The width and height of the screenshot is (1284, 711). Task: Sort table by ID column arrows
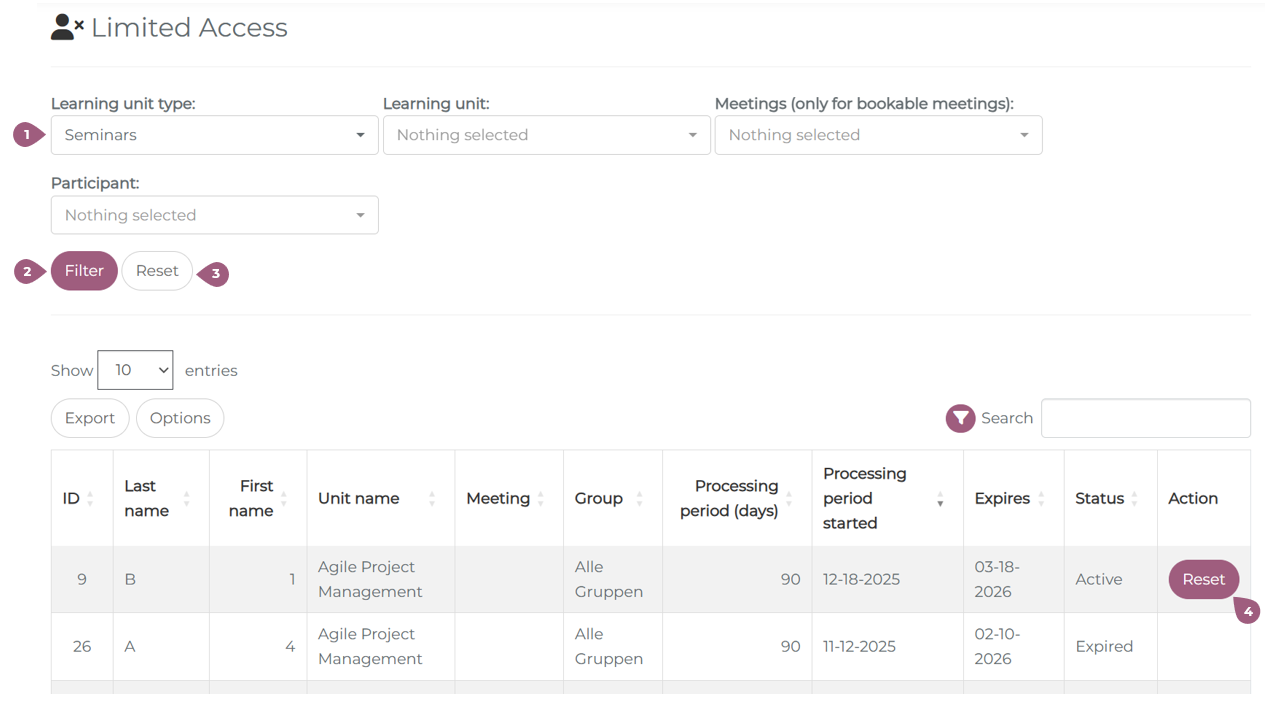90,499
